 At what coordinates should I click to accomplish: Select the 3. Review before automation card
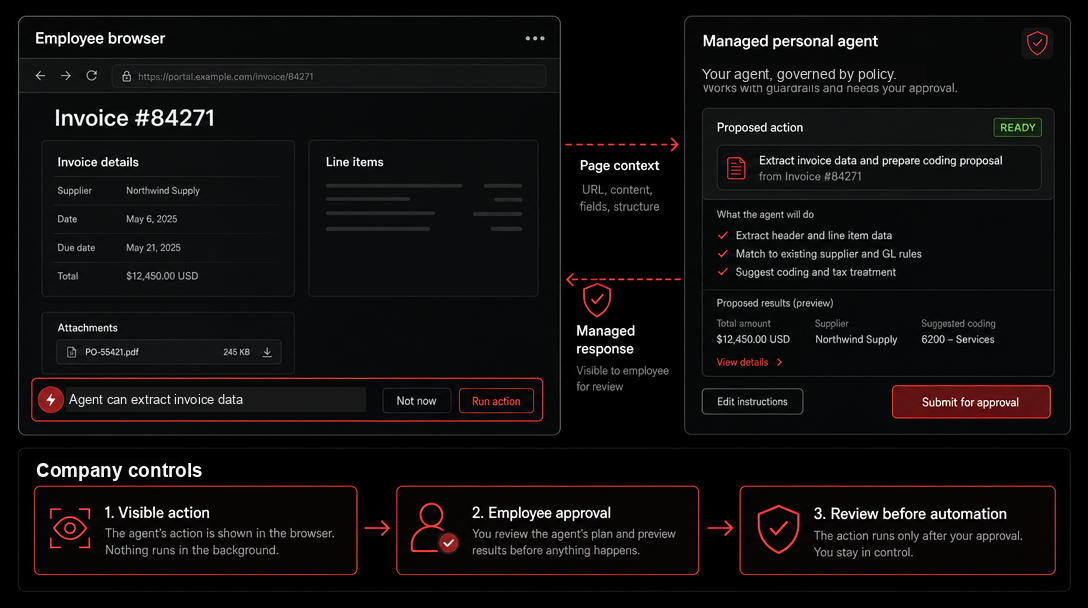(897, 530)
